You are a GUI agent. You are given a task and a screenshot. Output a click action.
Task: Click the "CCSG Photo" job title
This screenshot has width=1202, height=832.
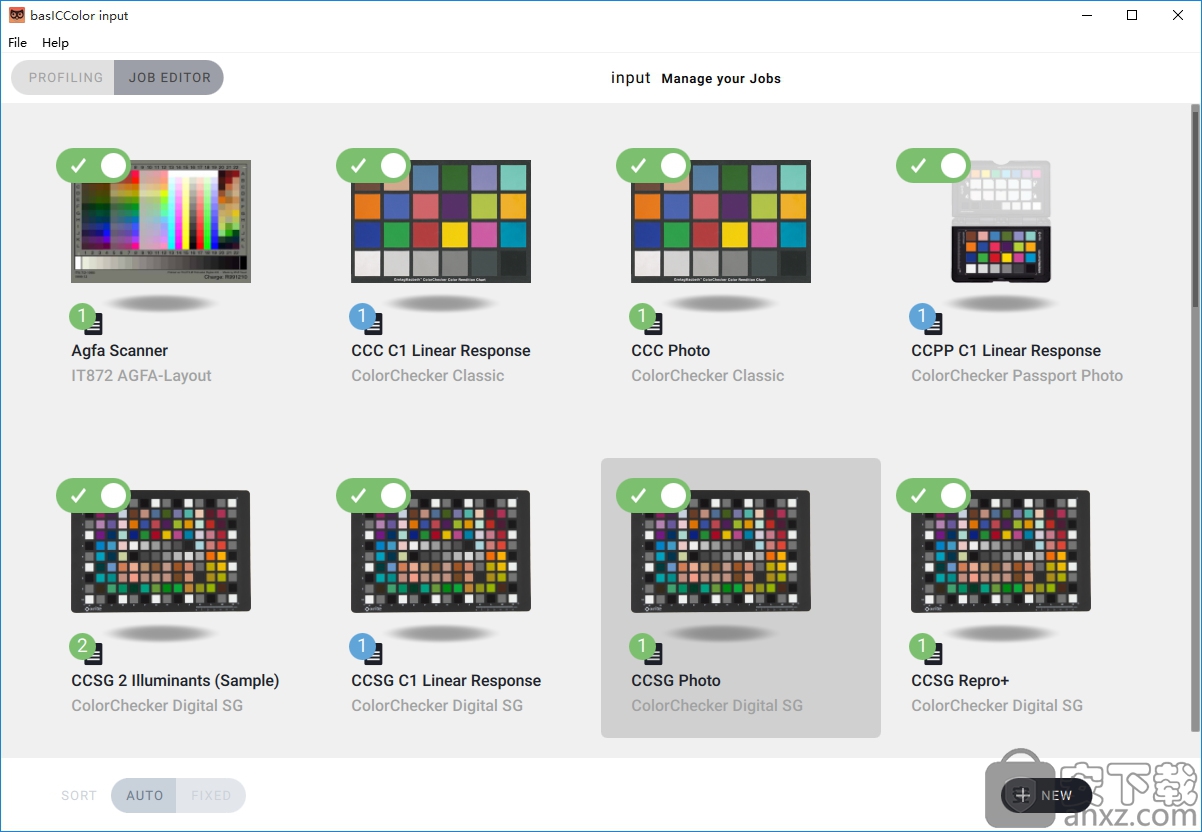(676, 681)
